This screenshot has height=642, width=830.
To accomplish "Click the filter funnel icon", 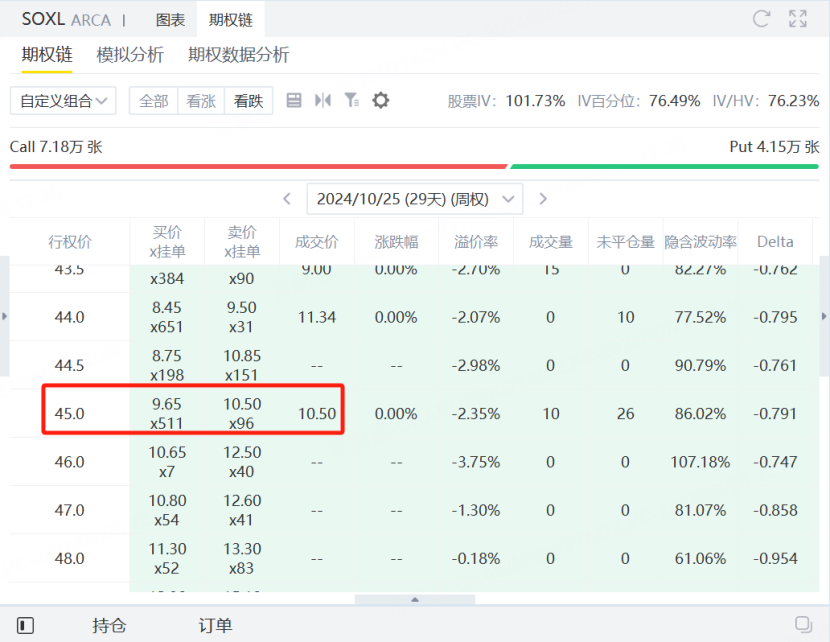I will tap(351, 100).
